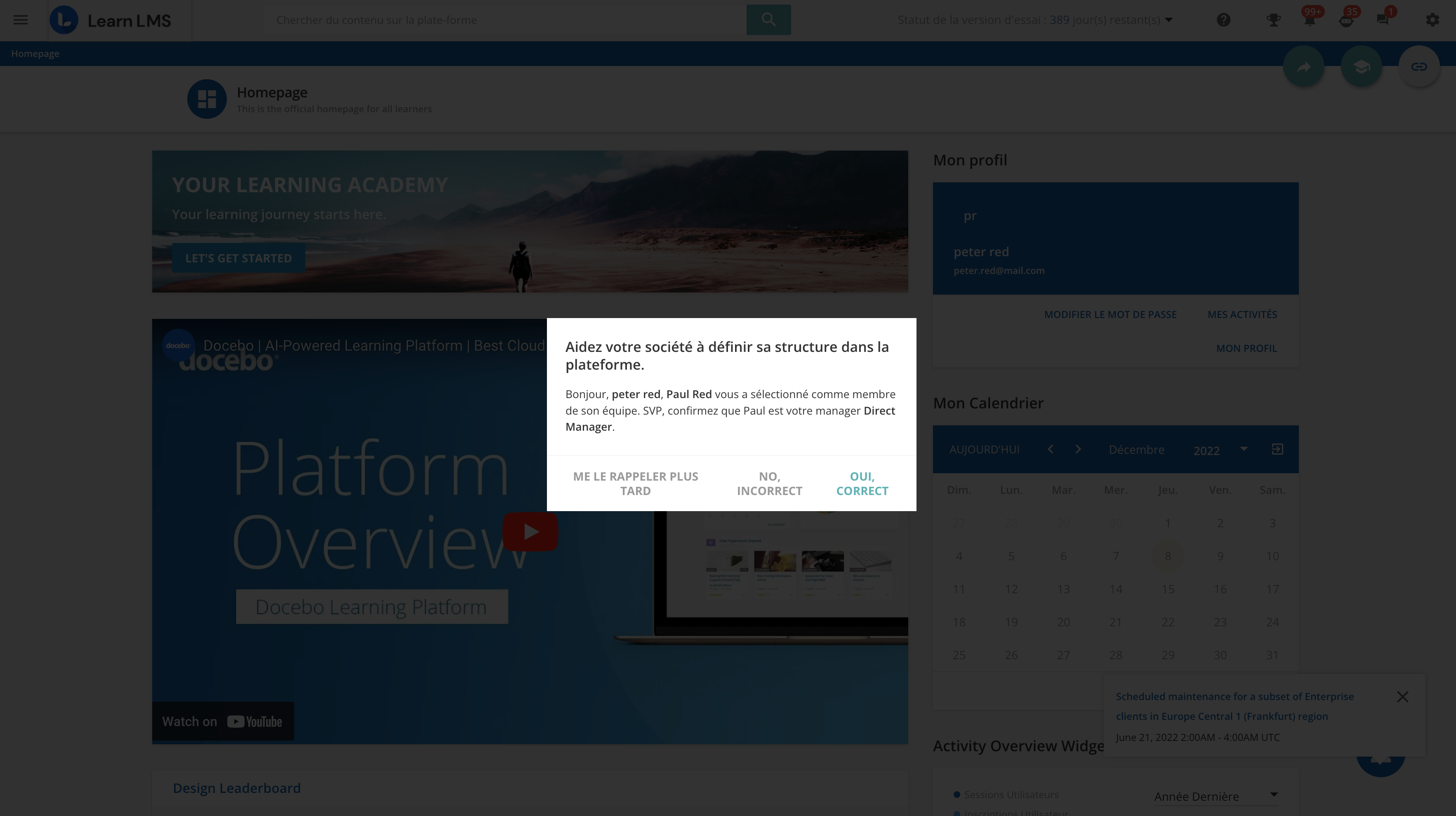1456x816 pixels.
Task: Open the coach icon with 35 badge
Action: (x=1346, y=20)
